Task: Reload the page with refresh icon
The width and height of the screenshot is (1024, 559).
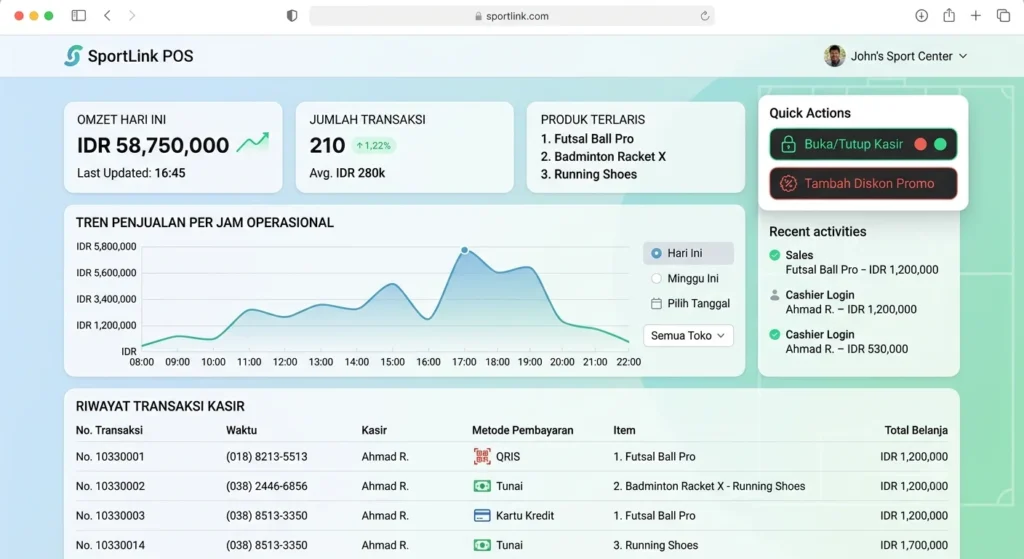Action: [705, 16]
